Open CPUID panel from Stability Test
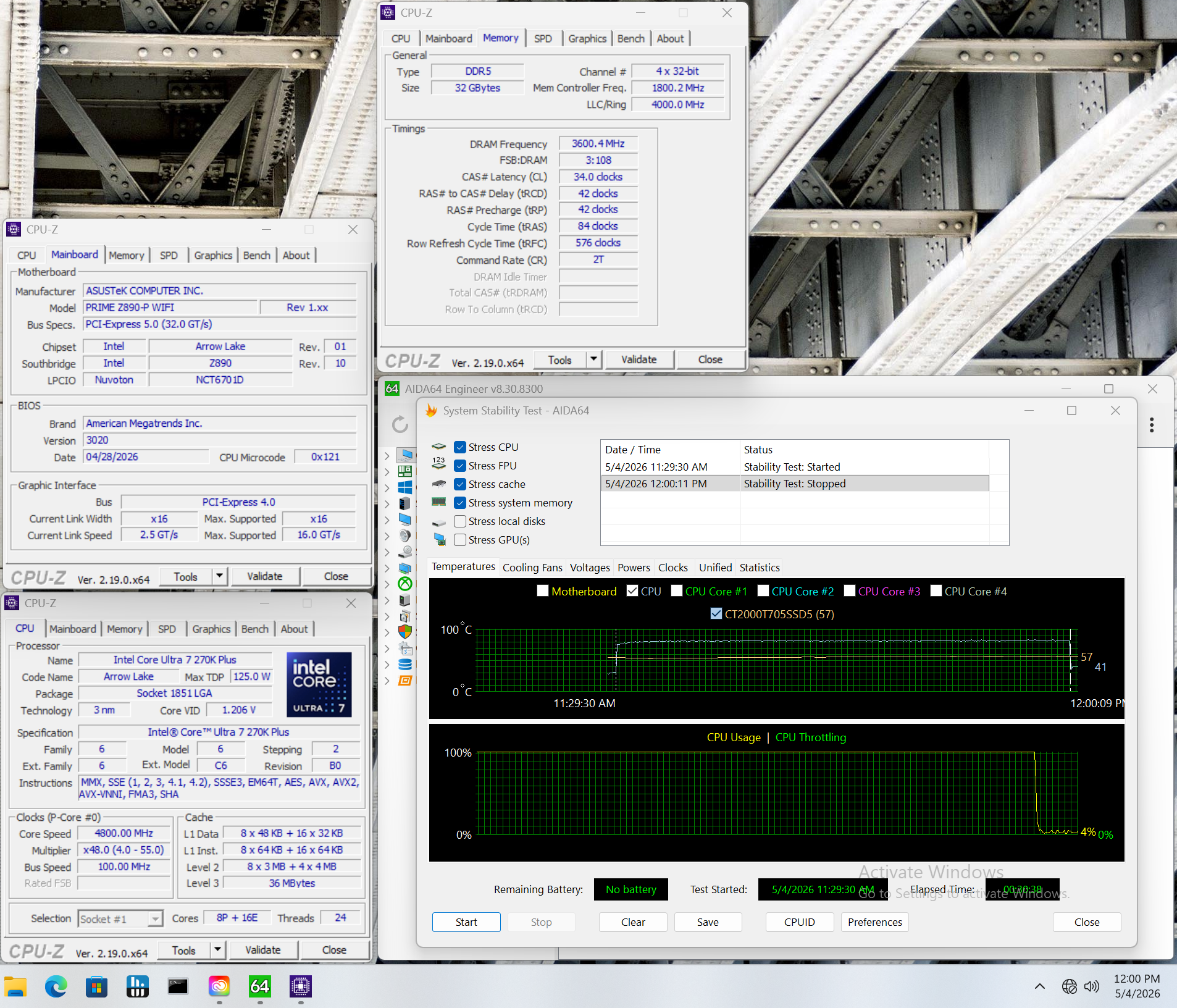 pyautogui.click(x=800, y=922)
